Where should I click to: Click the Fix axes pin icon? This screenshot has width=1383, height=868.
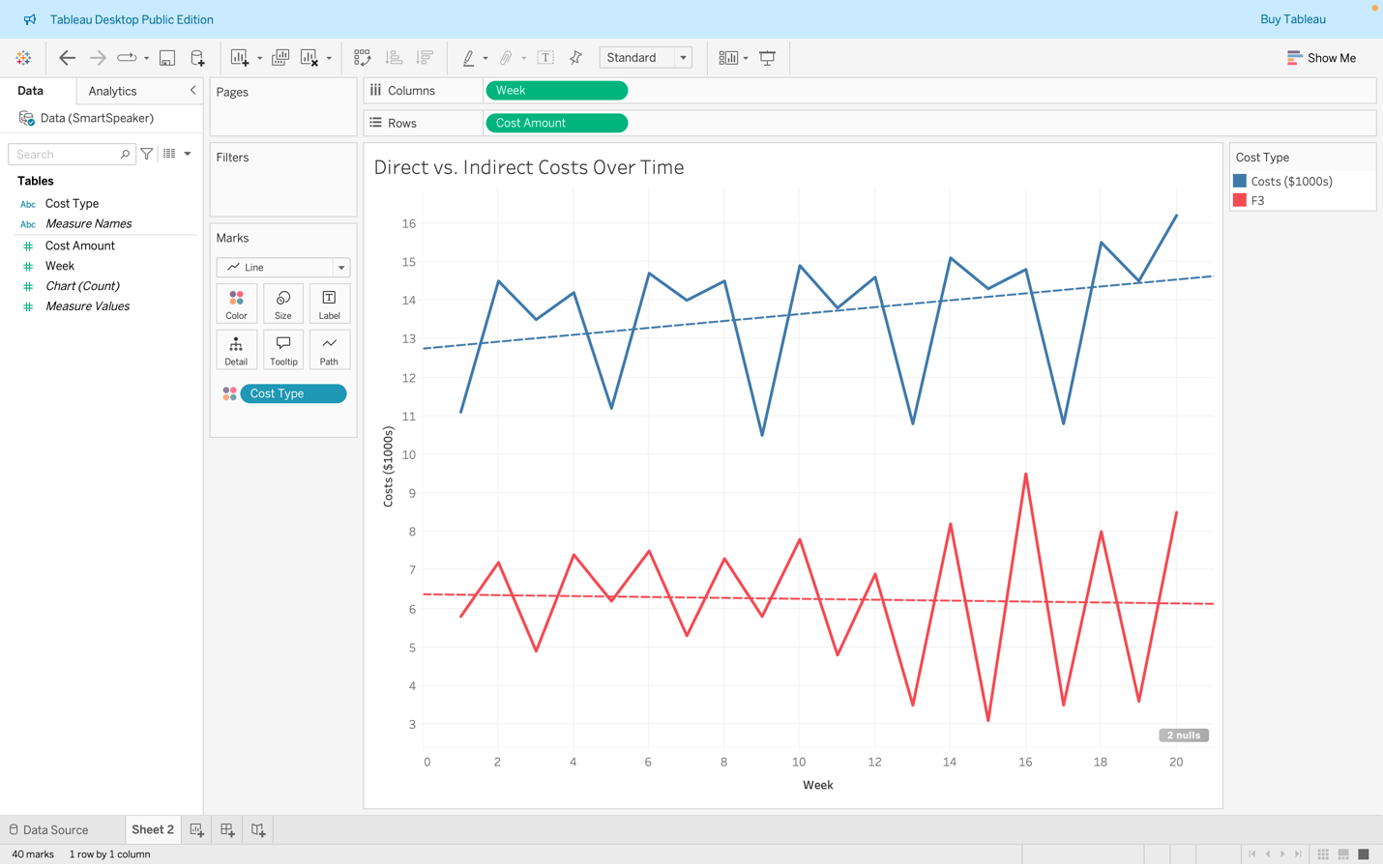click(576, 58)
